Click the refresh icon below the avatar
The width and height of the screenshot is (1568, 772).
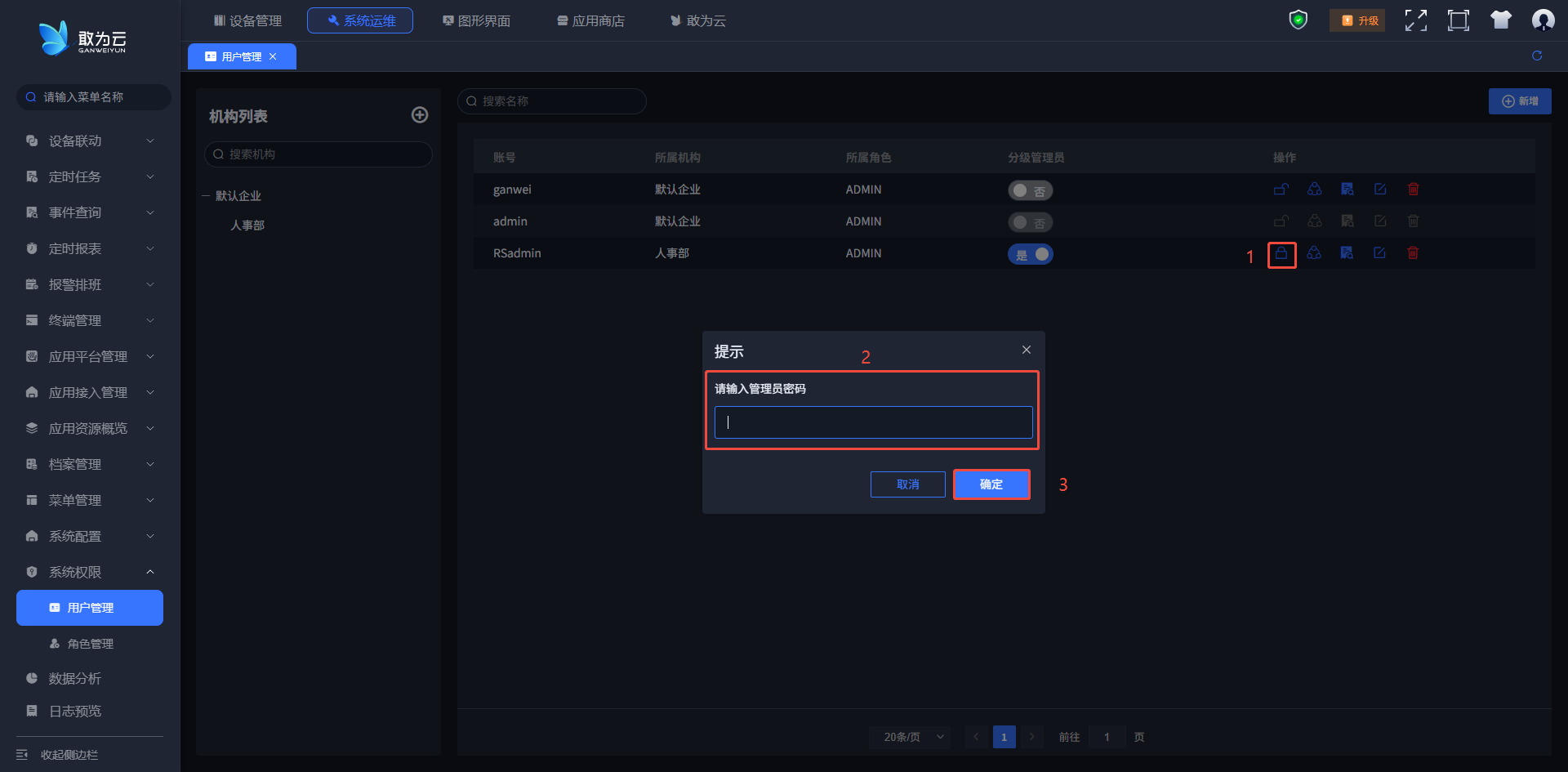pyautogui.click(x=1537, y=56)
